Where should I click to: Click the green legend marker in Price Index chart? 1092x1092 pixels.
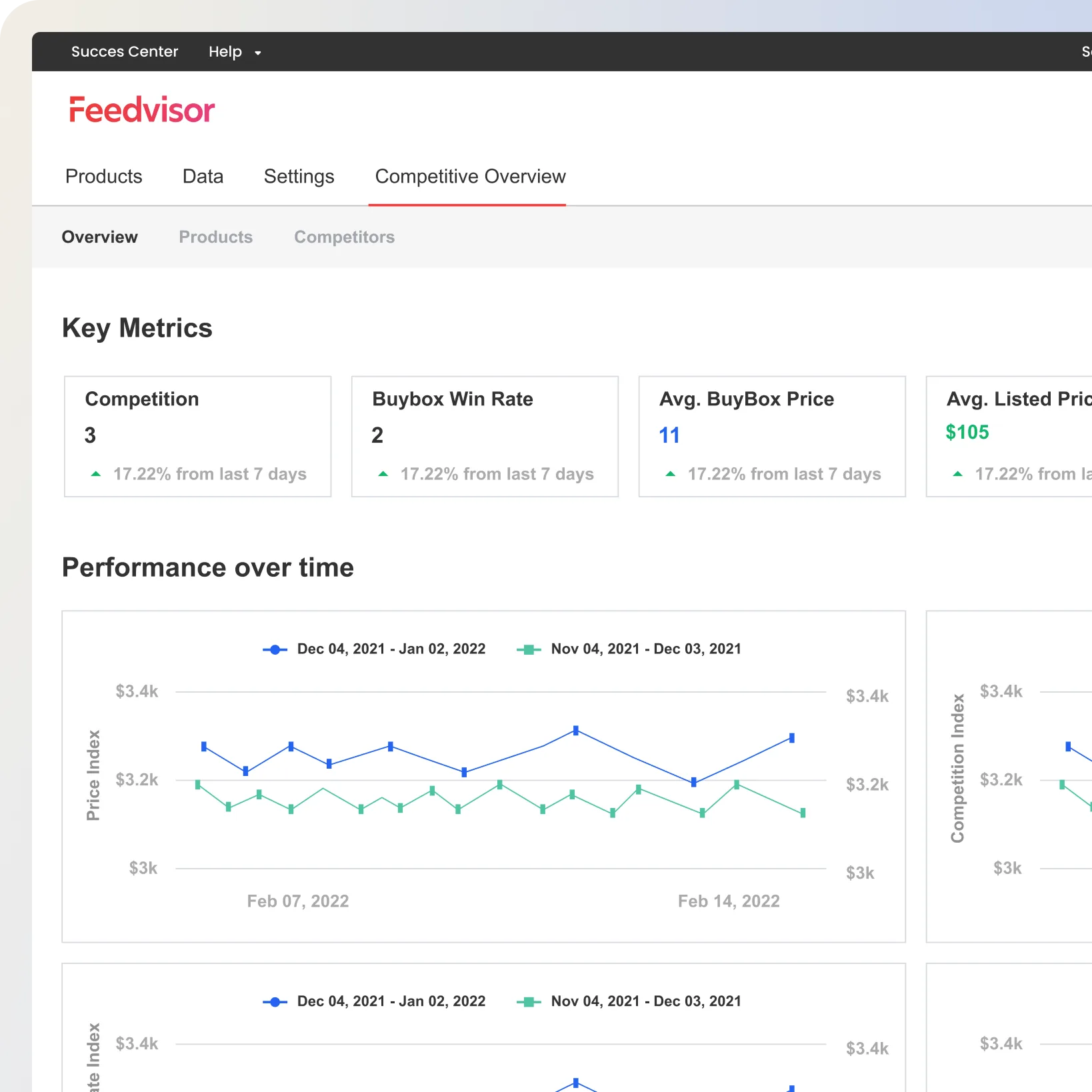(x=529, y=649)
